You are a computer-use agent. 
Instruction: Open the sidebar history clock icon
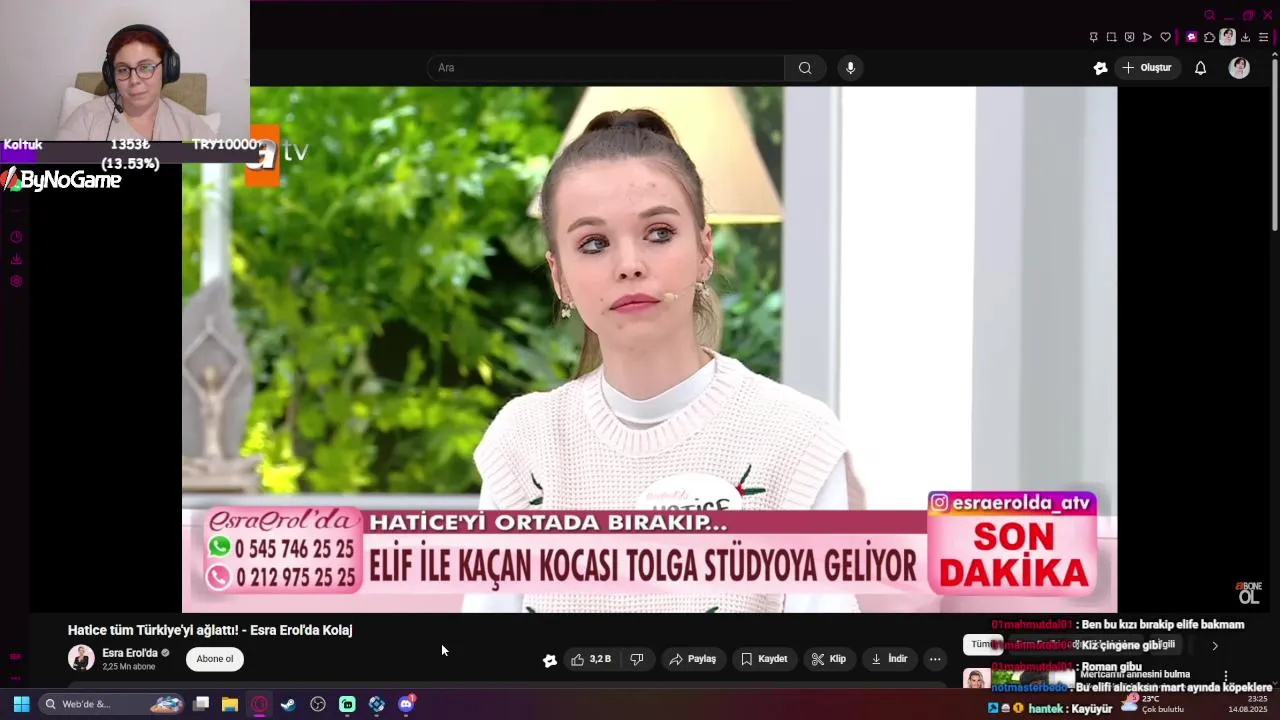16,237
